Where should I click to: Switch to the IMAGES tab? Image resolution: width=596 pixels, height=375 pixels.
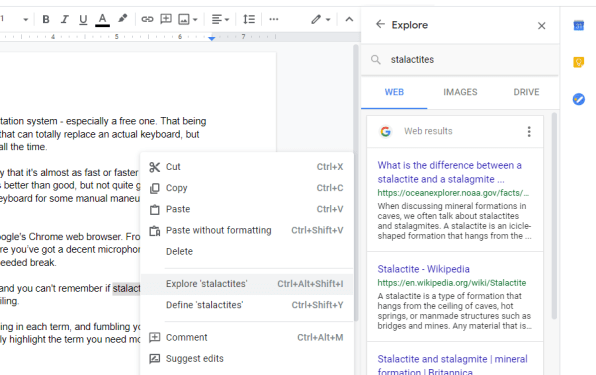(460, 92)
